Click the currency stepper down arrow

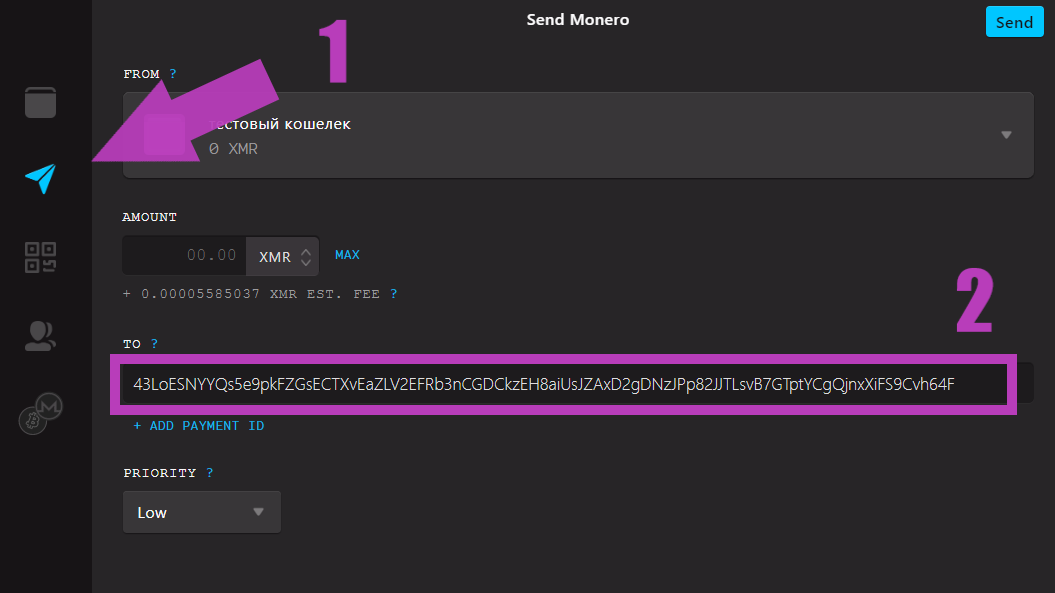304,262
